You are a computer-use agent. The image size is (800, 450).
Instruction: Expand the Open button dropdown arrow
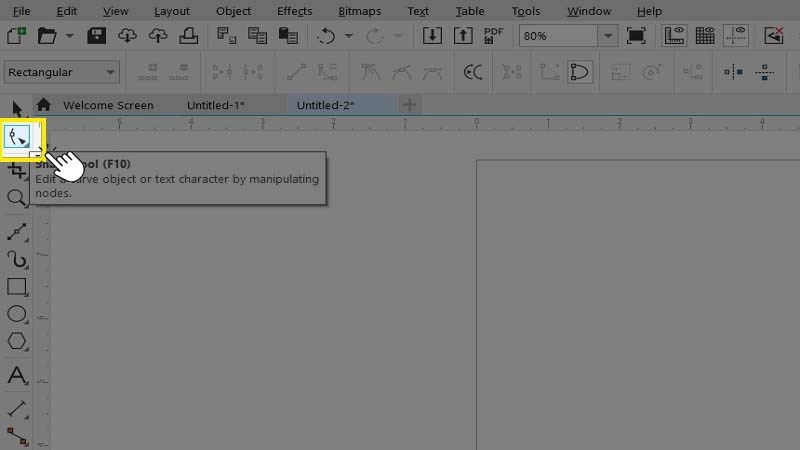click(x=69, y=36)
